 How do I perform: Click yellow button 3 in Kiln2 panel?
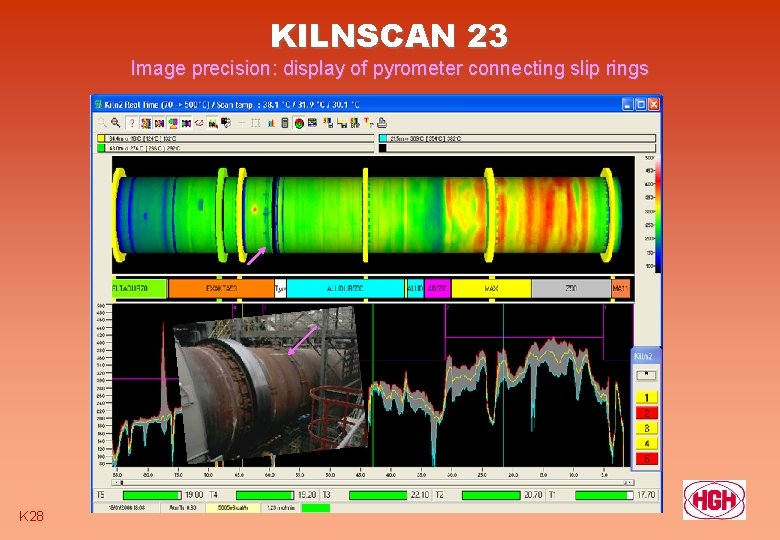pyautogui.click(x=647, y=428)
